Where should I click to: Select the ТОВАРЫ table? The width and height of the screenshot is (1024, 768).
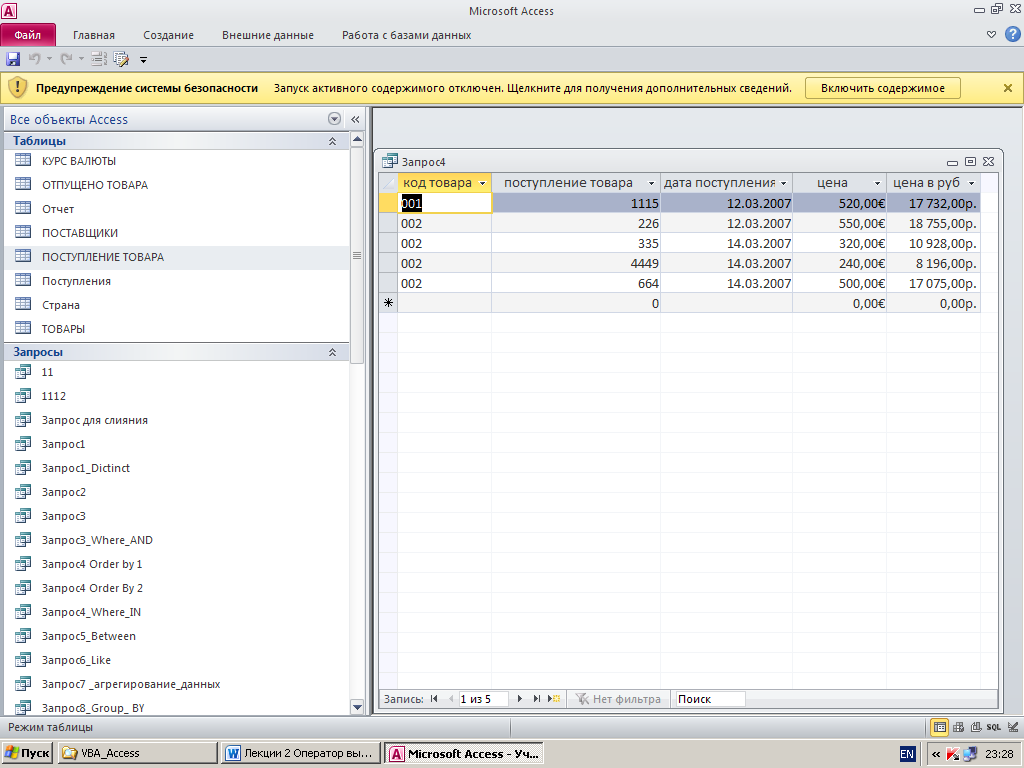coord(63,329)
